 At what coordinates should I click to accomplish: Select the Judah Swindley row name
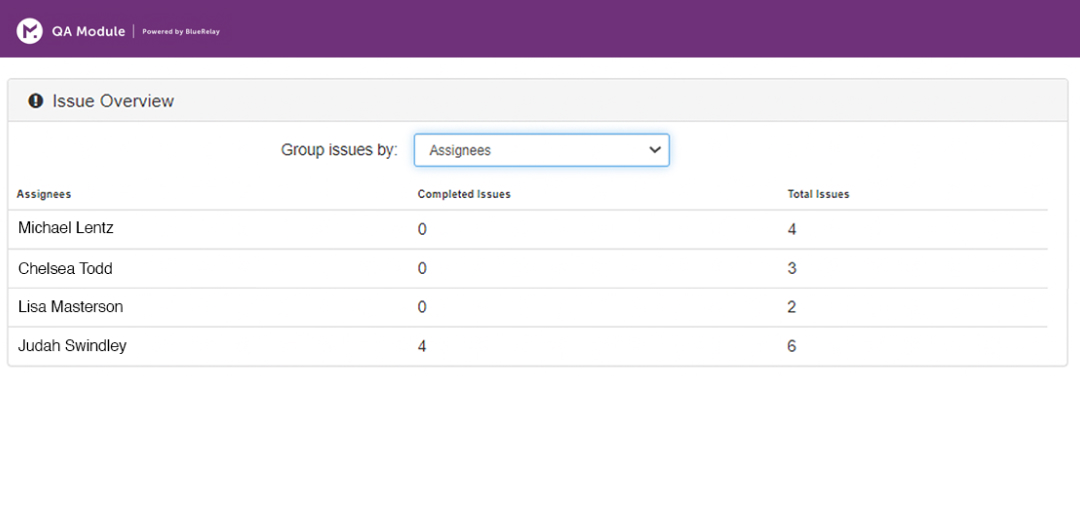point(72,346)
